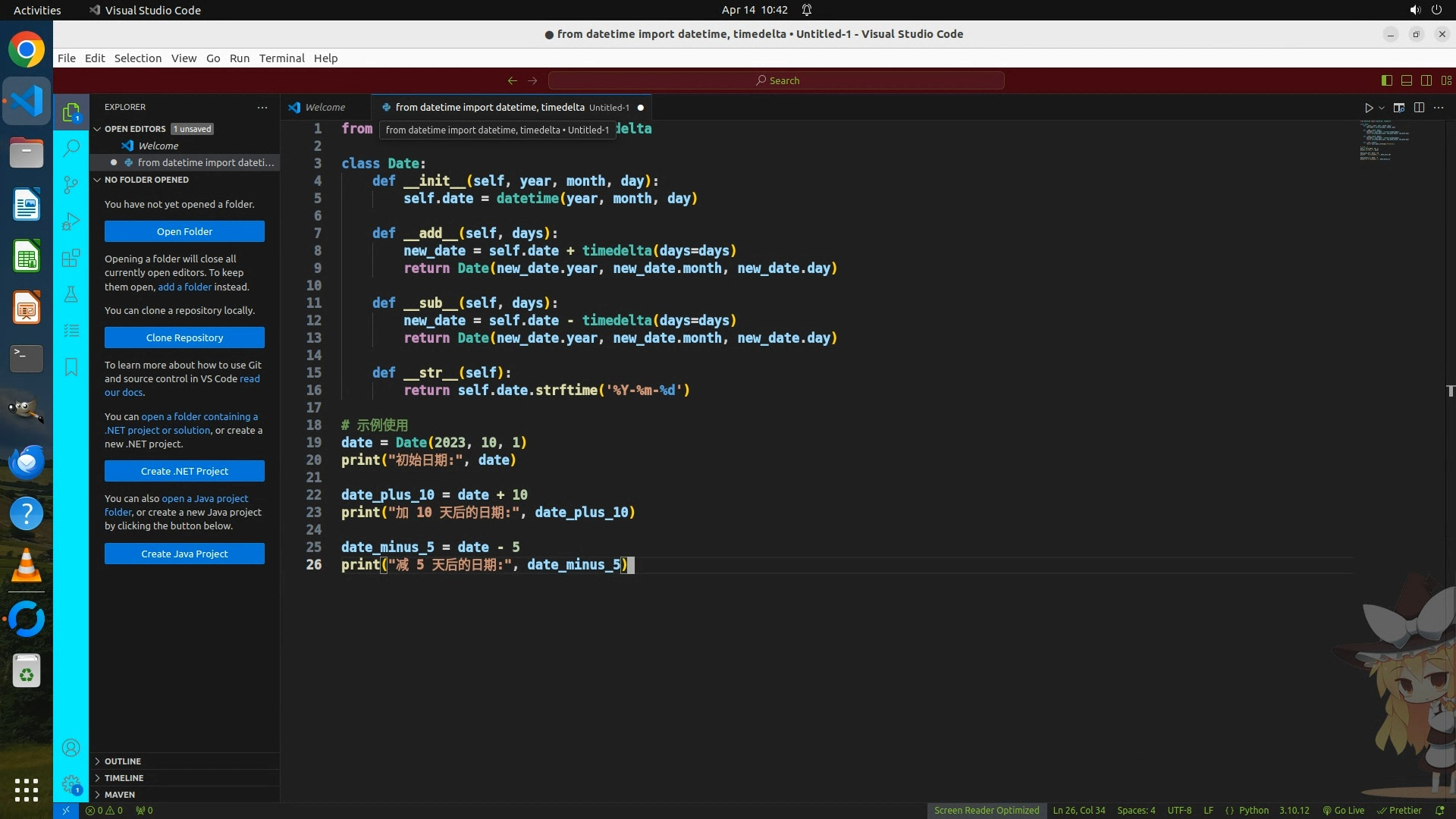Open the Testing flask icon
The width and height of the screenshot is (1456, 819).
coord(71,294)
